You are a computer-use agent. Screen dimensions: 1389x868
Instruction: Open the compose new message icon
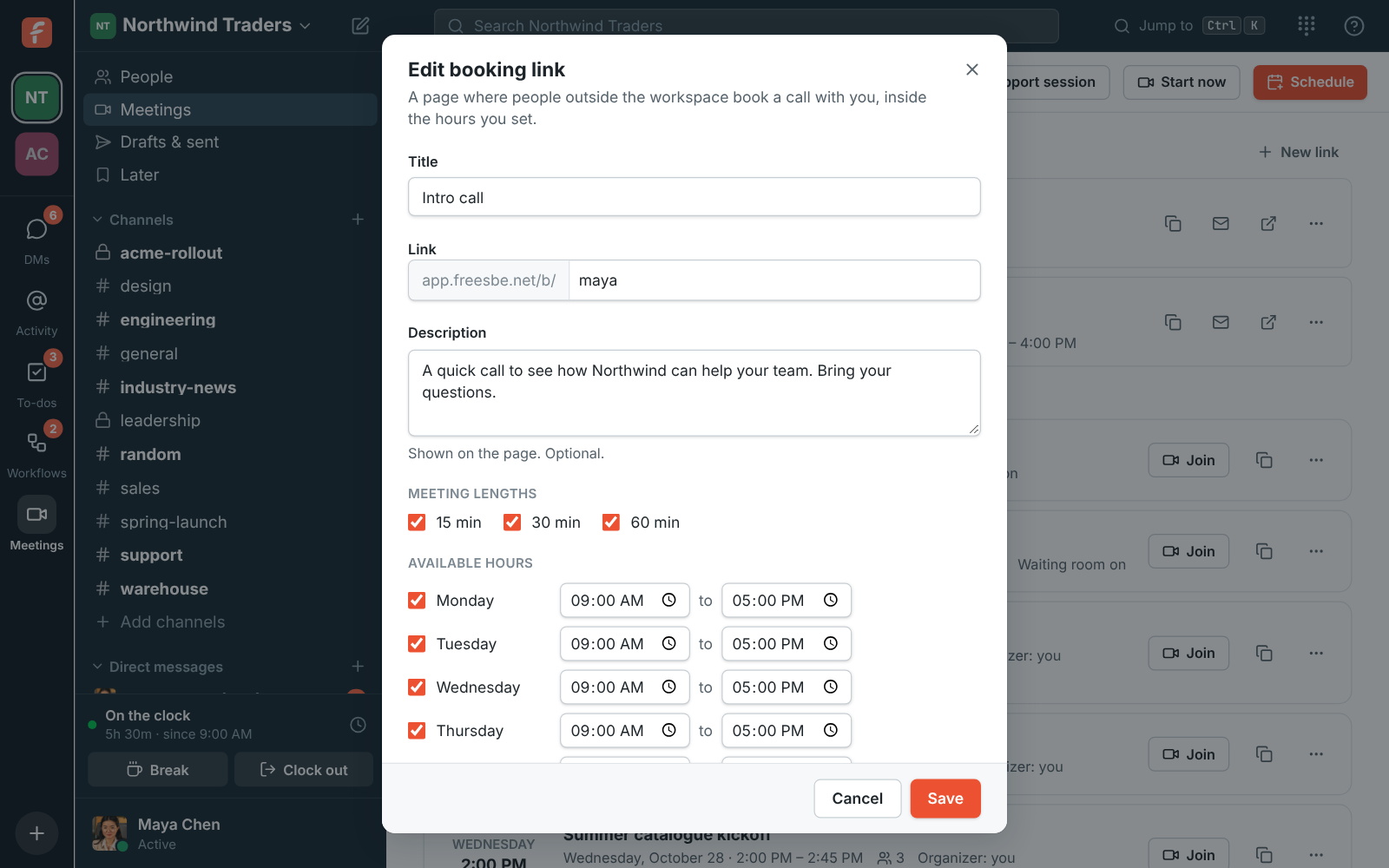tap(360, 25)
